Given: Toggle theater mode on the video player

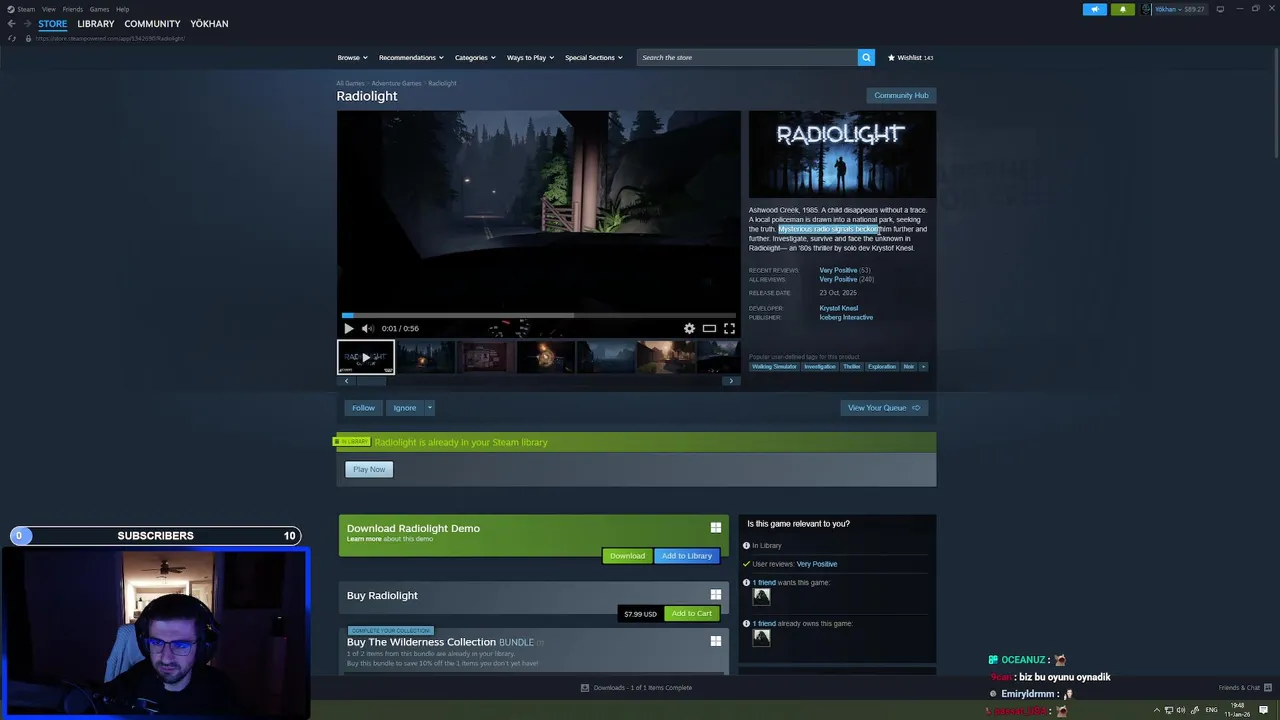Looking at the screenshot, I should (709, 328).
